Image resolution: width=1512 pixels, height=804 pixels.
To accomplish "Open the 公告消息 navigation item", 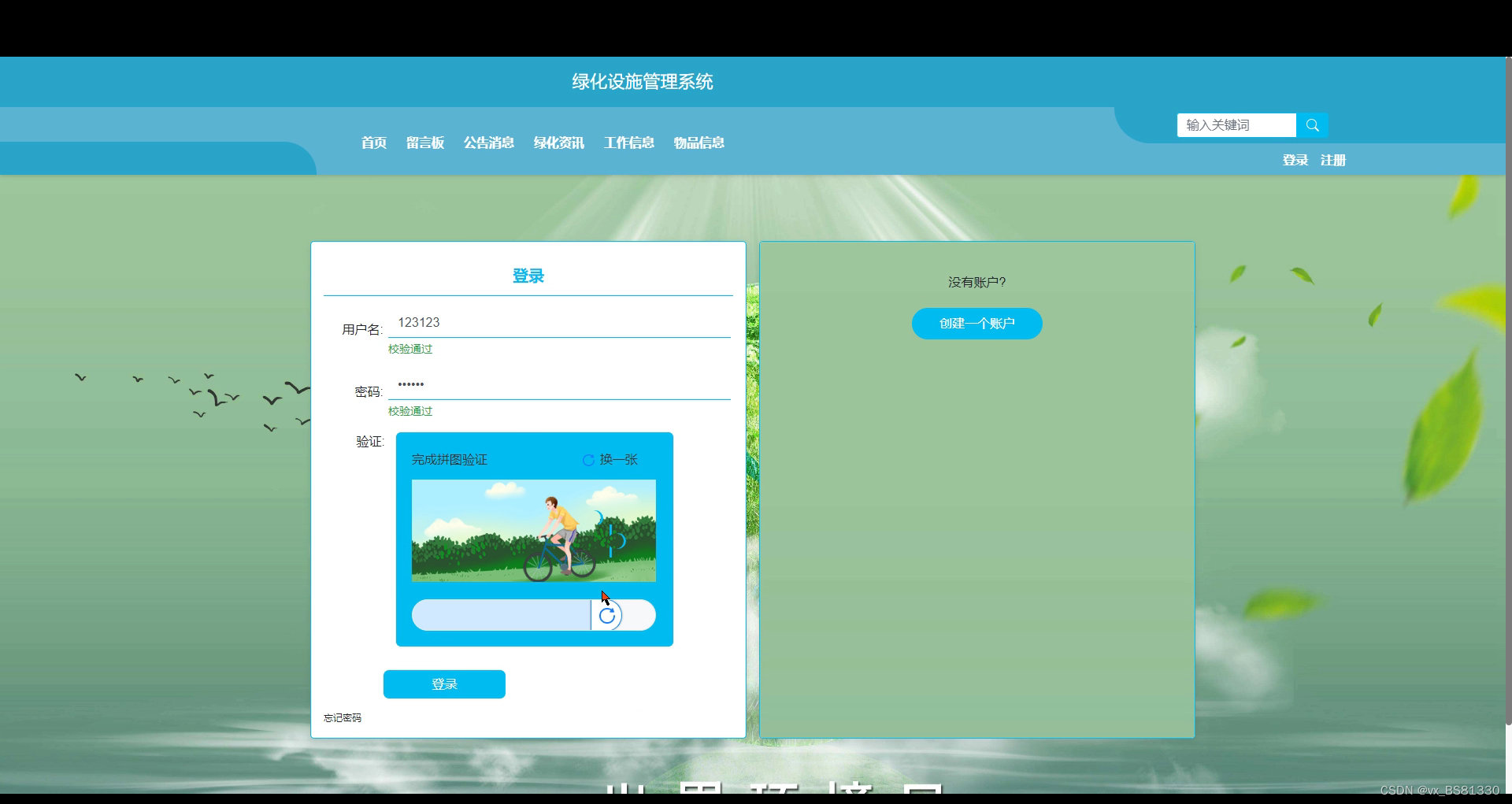I will 489,143.
